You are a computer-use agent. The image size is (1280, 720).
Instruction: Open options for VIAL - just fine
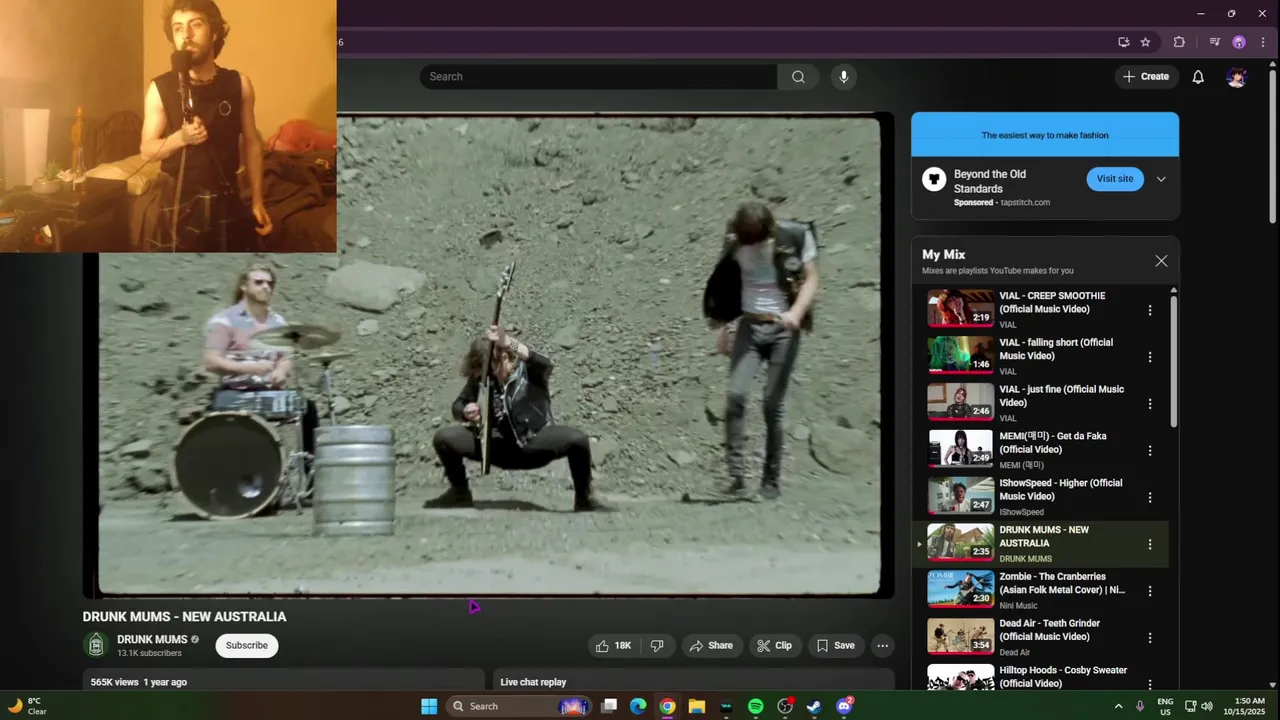[1150, 404]
